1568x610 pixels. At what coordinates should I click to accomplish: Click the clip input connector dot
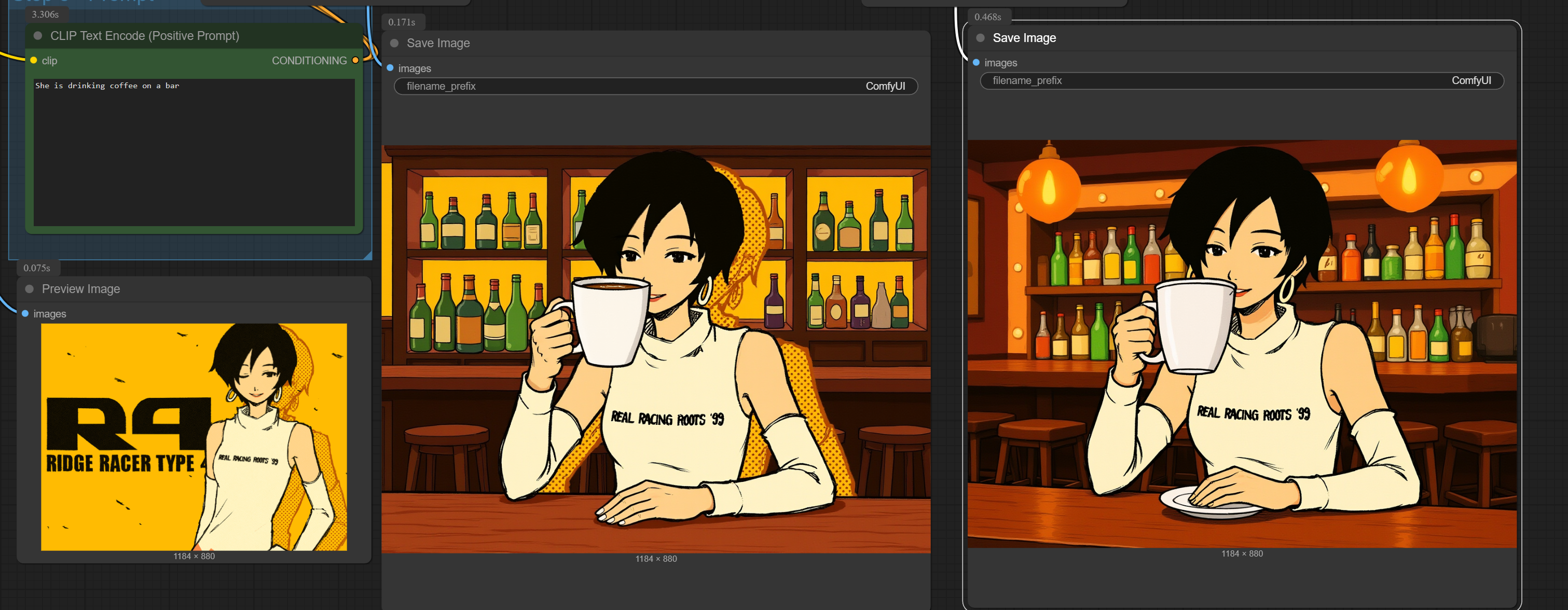(x=34, y=60)
